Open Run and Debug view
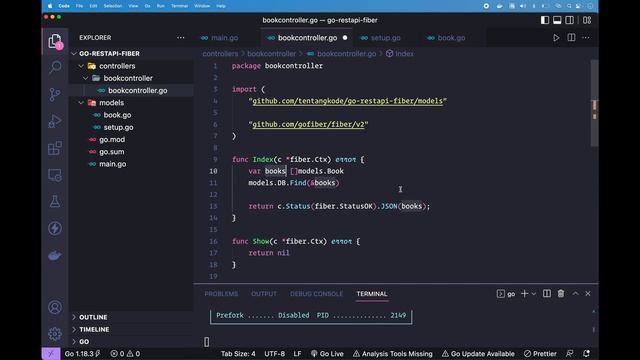This screenshot has width=640, height=360. pyautogui.click(x=55, y=121)
